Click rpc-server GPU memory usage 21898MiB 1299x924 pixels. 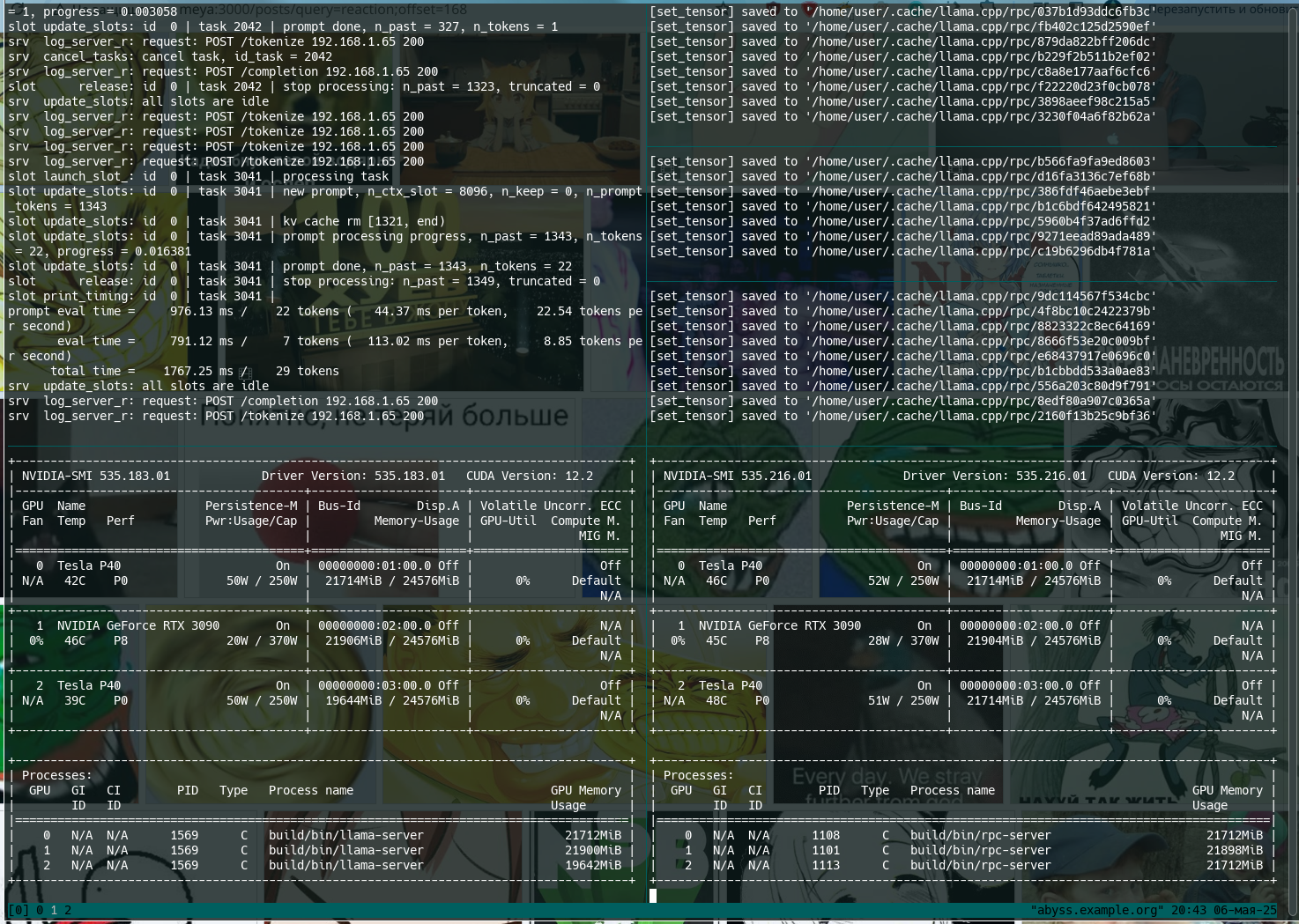(1235, 850)
